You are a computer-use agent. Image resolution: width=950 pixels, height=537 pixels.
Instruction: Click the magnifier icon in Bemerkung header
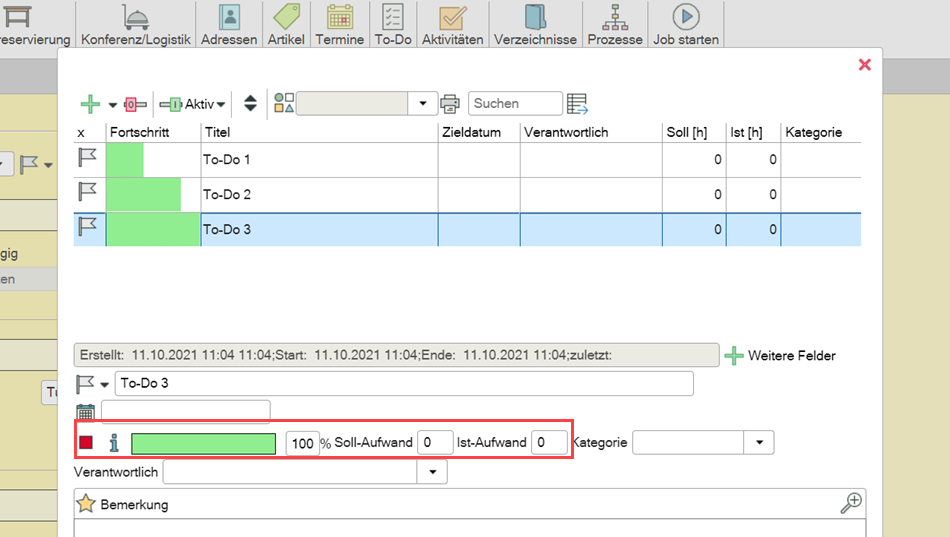coord(851,504)
